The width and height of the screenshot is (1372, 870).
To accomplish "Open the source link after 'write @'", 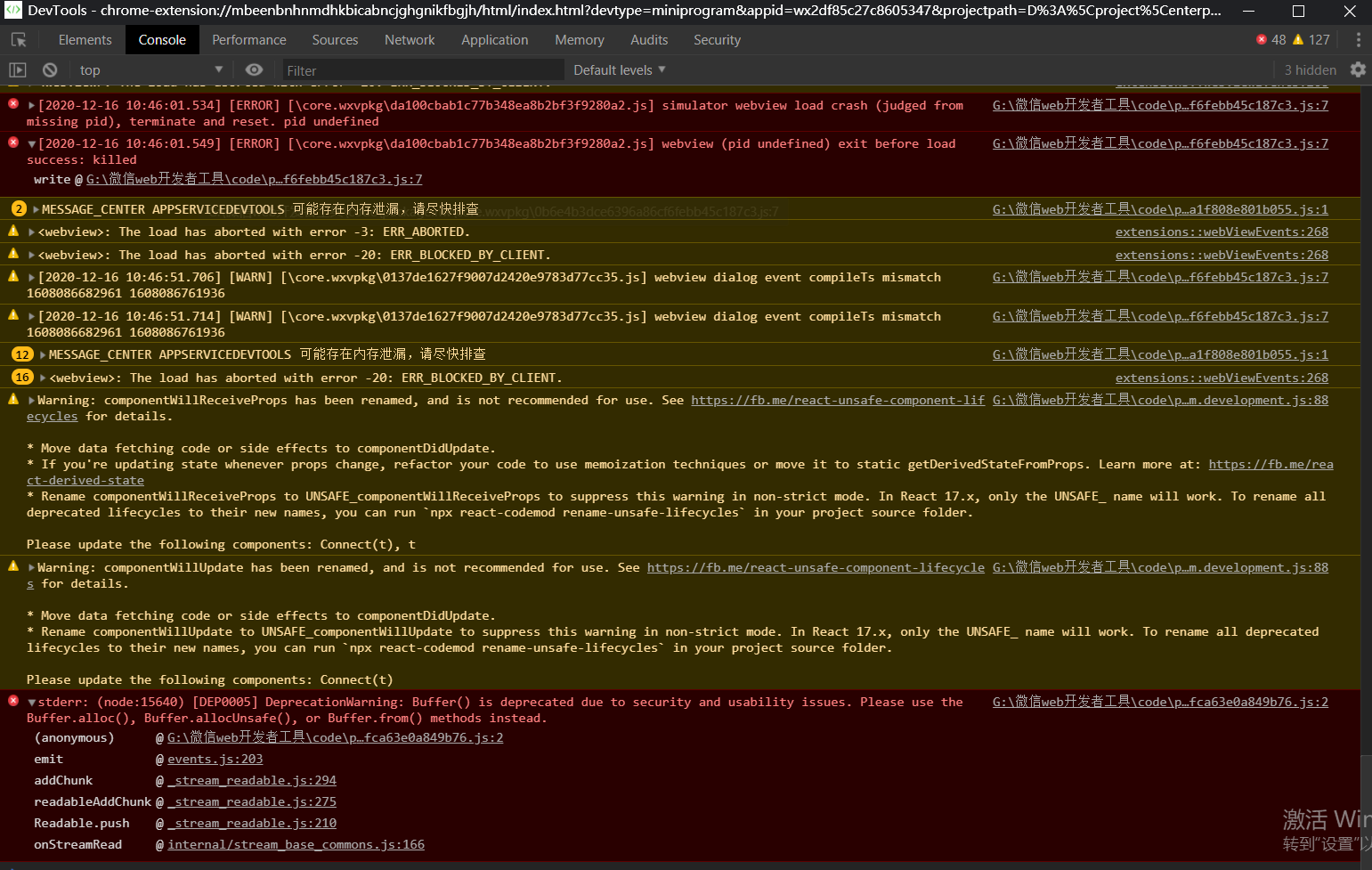I will tap(255, 179).
